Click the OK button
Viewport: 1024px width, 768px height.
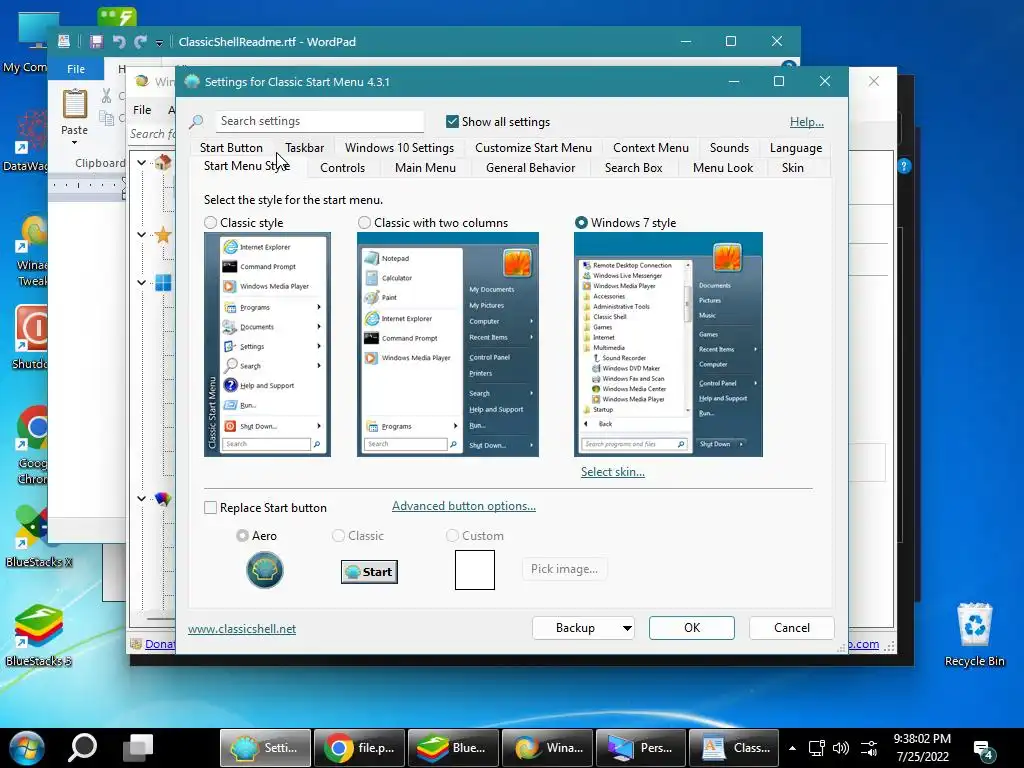[x=692, y=628]
